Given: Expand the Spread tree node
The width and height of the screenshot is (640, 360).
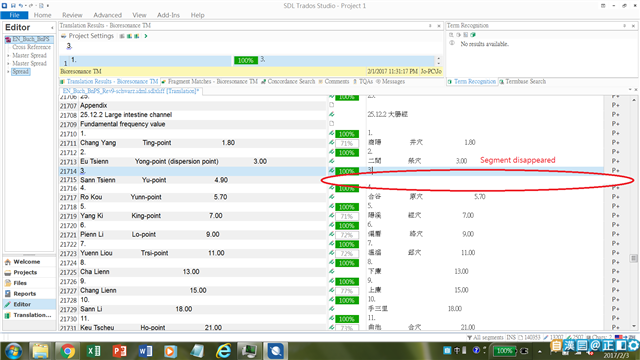Looking at the screenshot, I should tap(8, 72).
